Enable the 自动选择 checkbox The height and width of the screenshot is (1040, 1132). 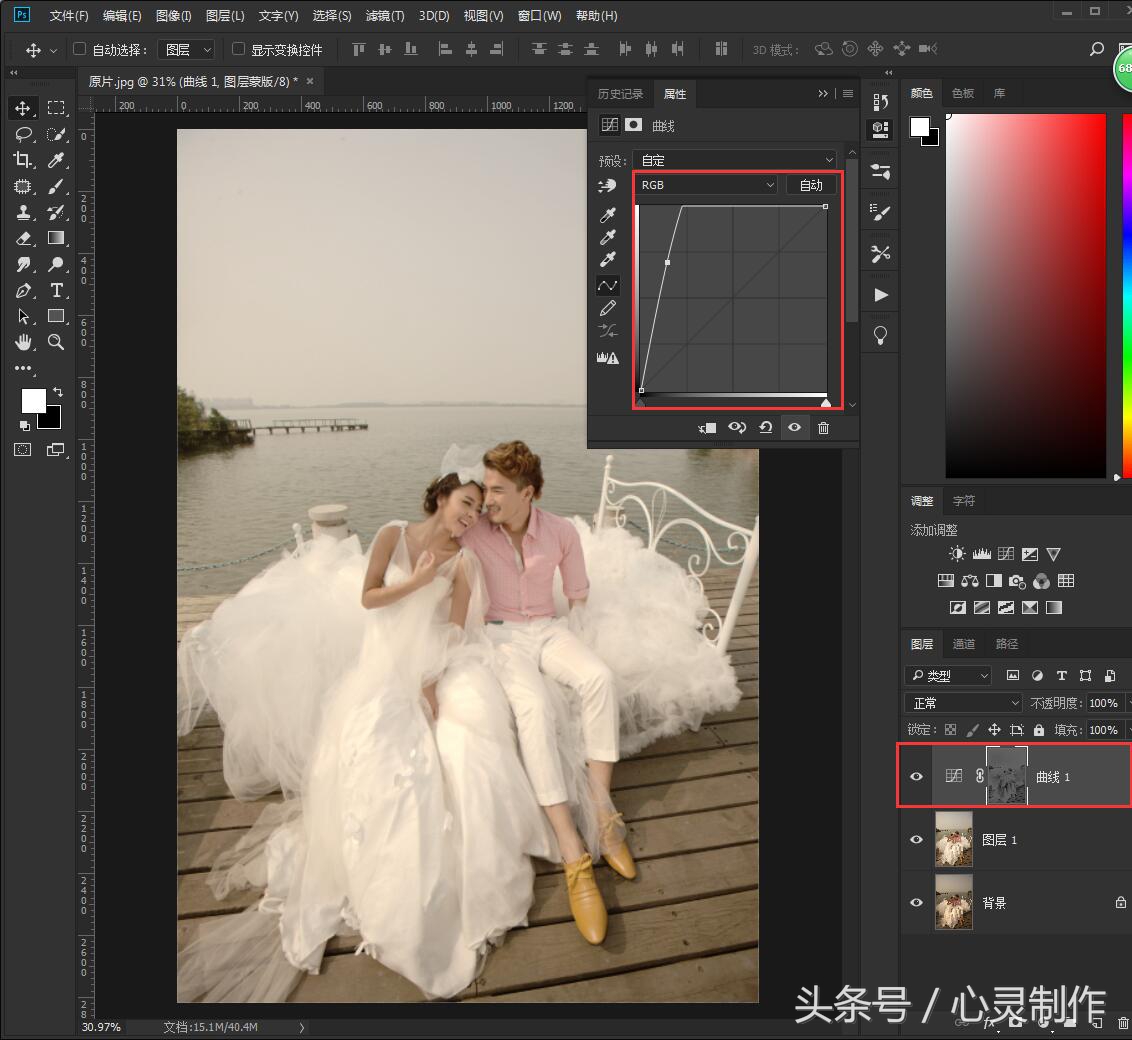pos(78,48)
